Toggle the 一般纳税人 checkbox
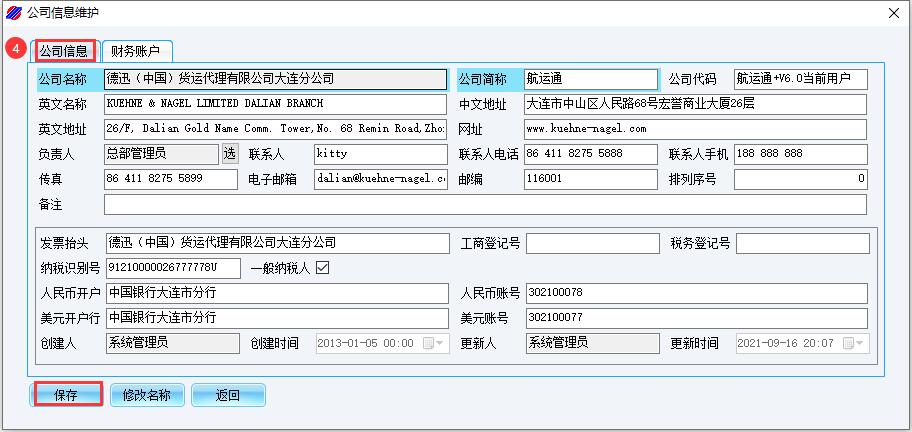912x432 pixels. (322, 268)
